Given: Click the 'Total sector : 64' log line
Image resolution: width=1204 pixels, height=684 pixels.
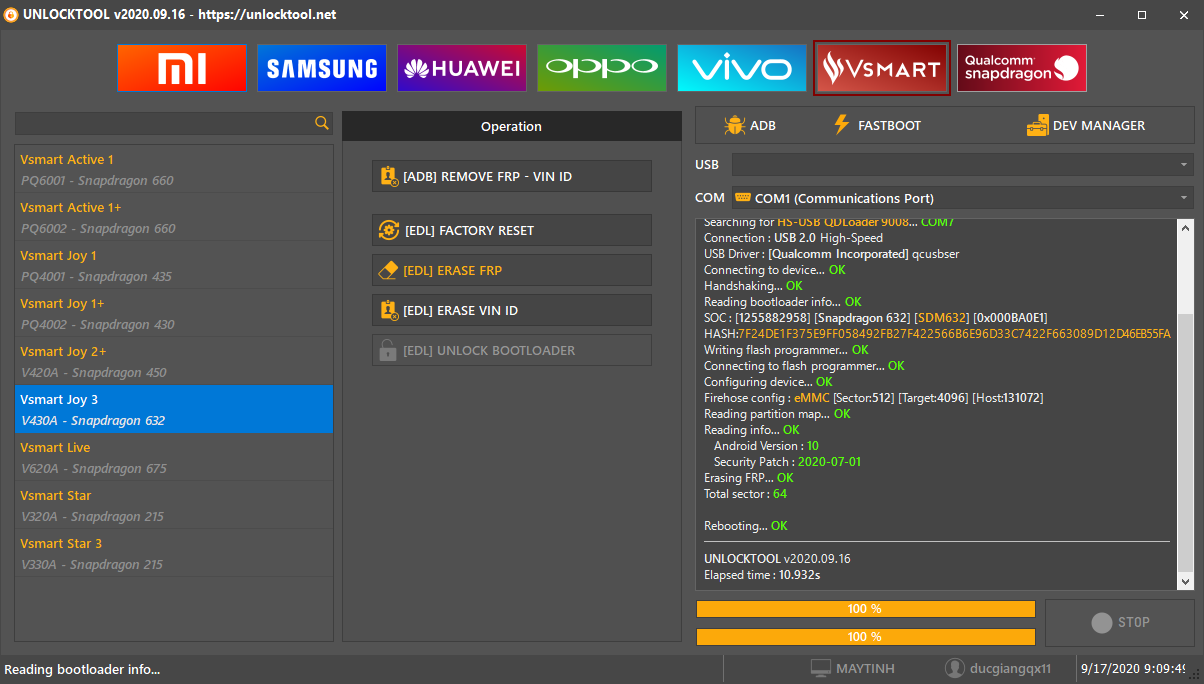Looking at the screenshot, I should pyautogui.click(x=745, y=494).
